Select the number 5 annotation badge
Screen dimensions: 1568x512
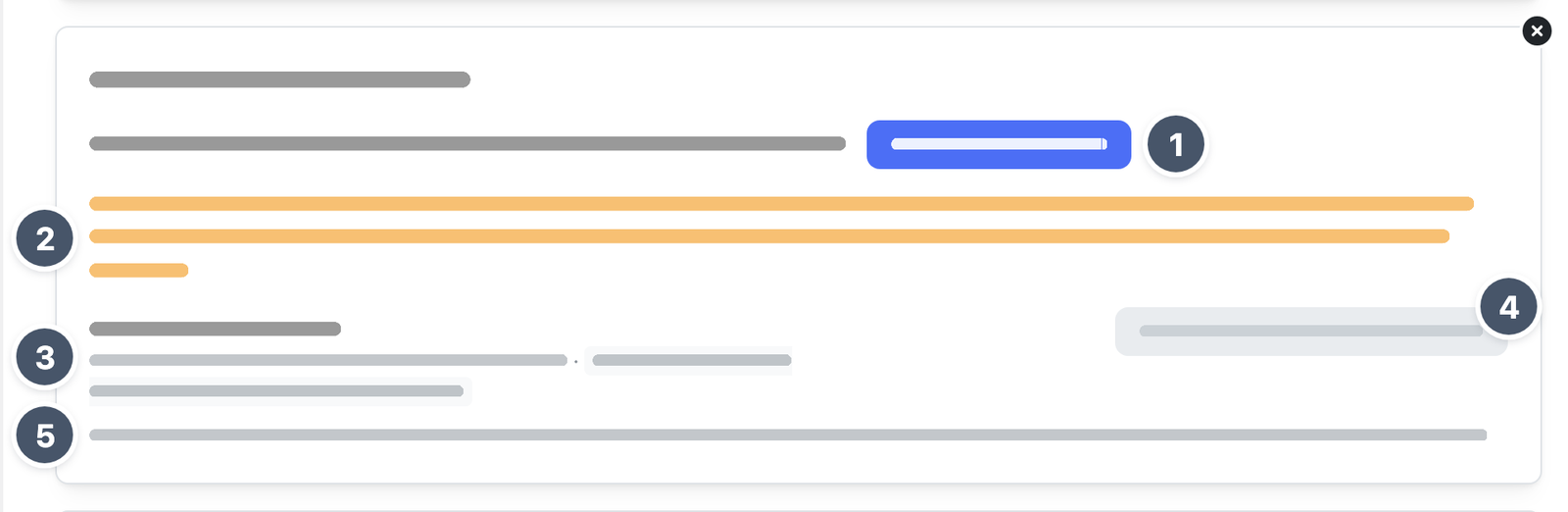(45, 435)
